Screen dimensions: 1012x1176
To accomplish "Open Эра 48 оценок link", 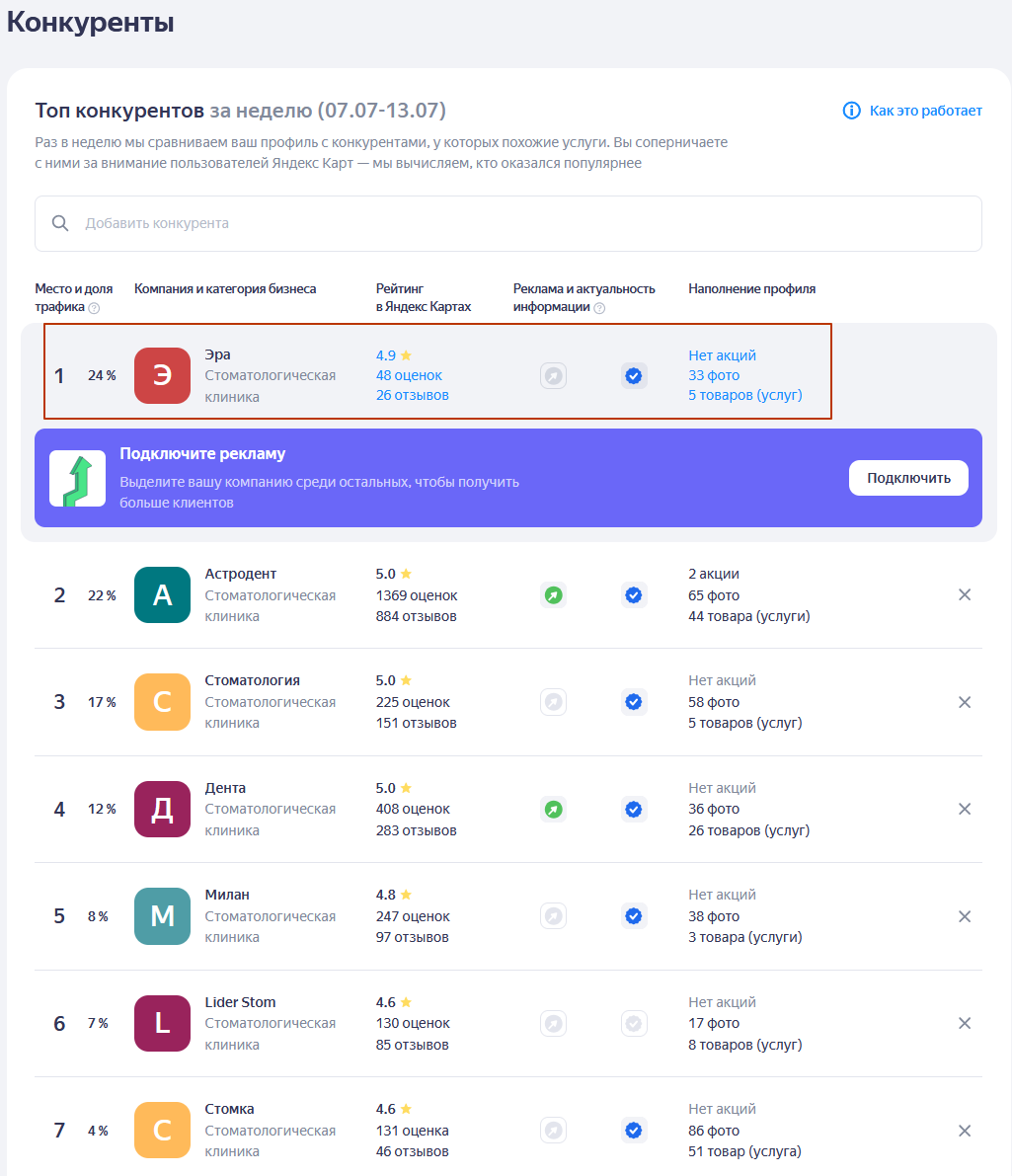I will point(409,375).
